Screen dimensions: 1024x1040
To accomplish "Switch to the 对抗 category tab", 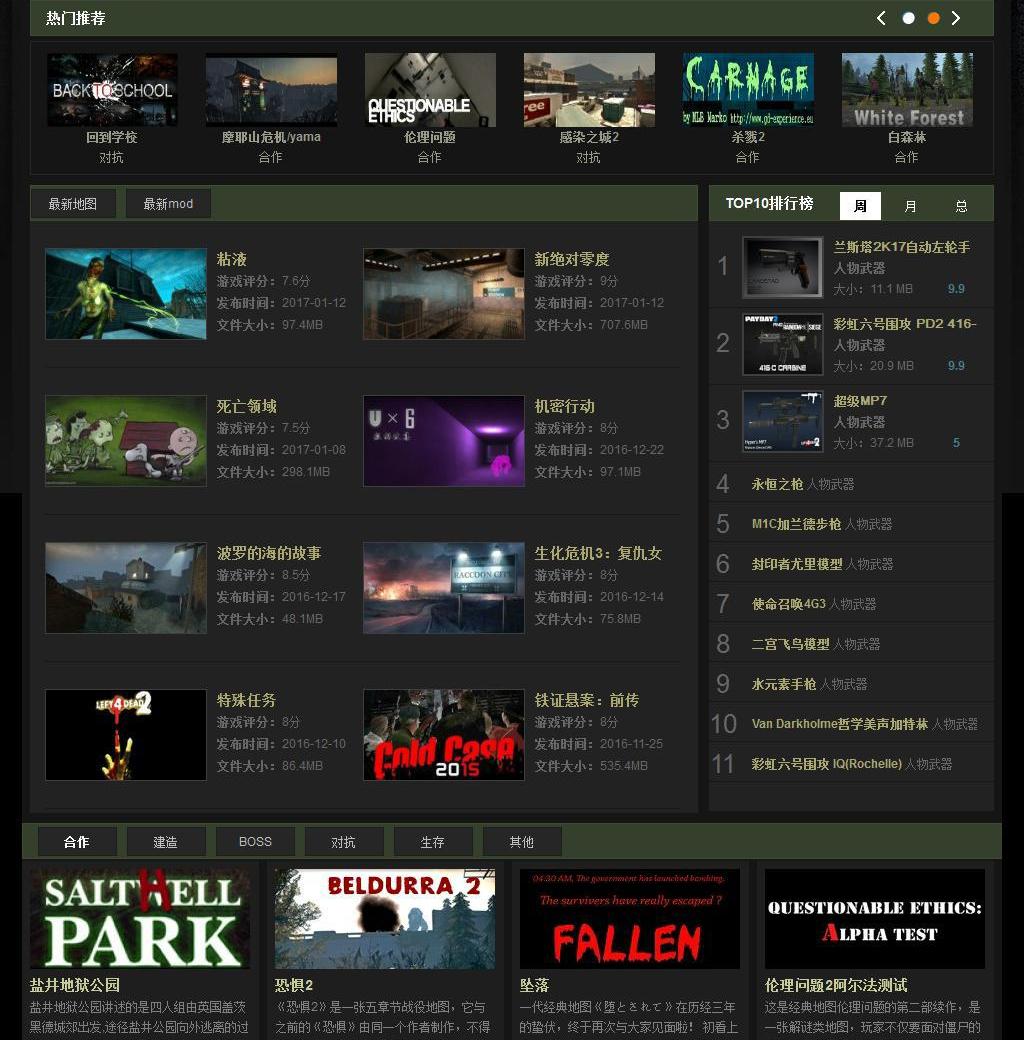I will coord(343,842).
